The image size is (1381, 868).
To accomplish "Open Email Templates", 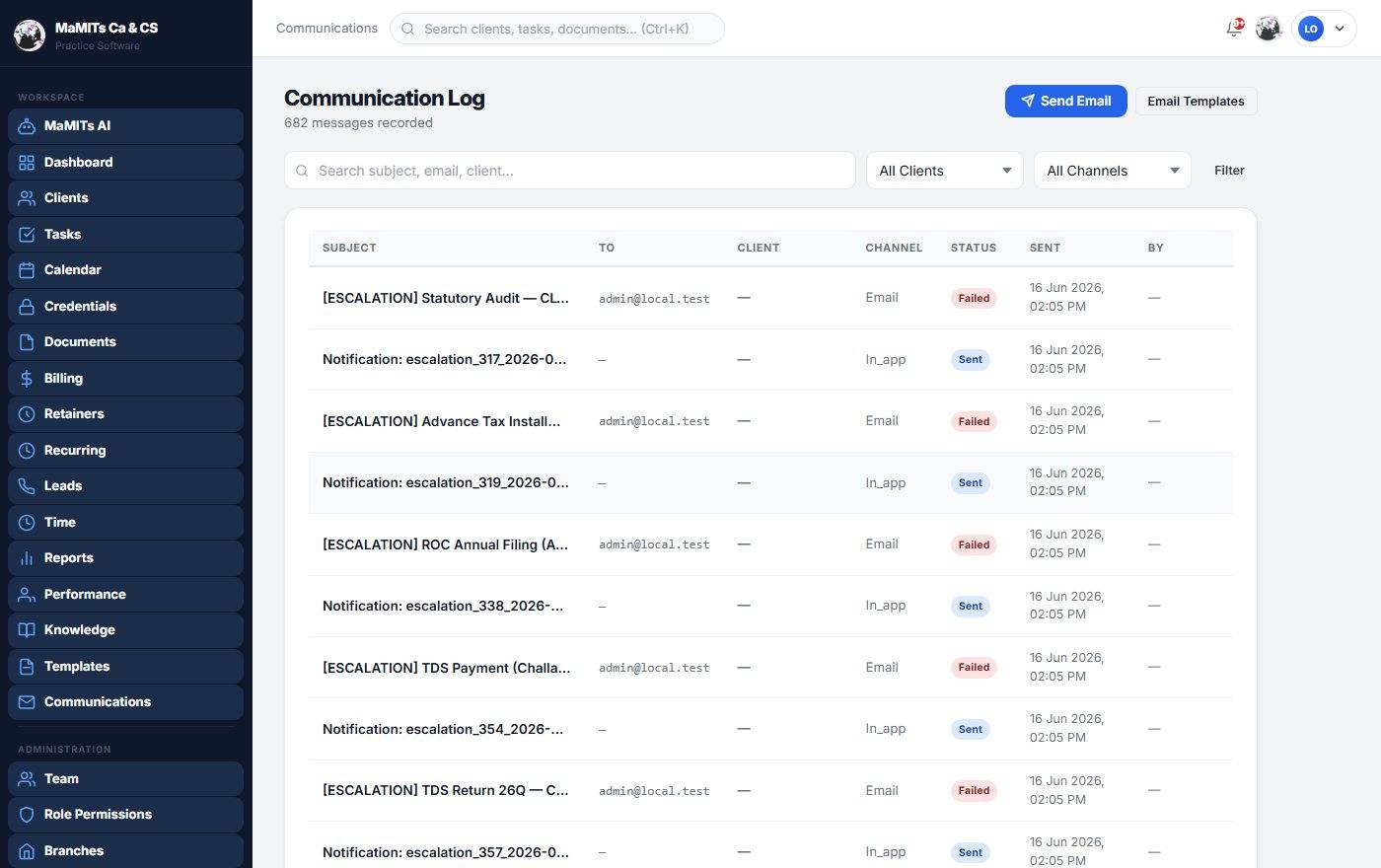I will point(1196,101).
